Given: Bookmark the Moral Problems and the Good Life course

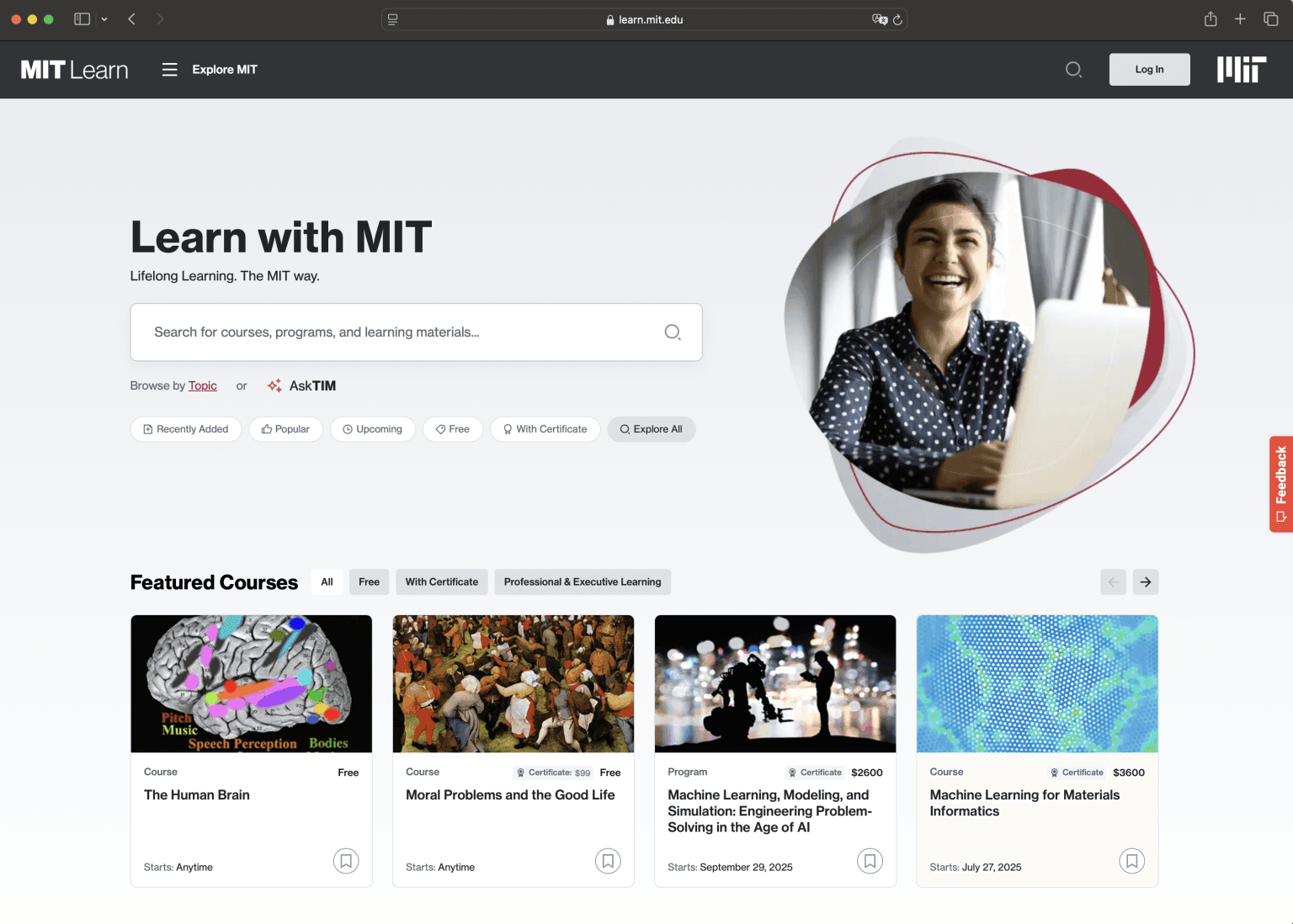Looking at the screenshot, I should click(x=608, y=861).
